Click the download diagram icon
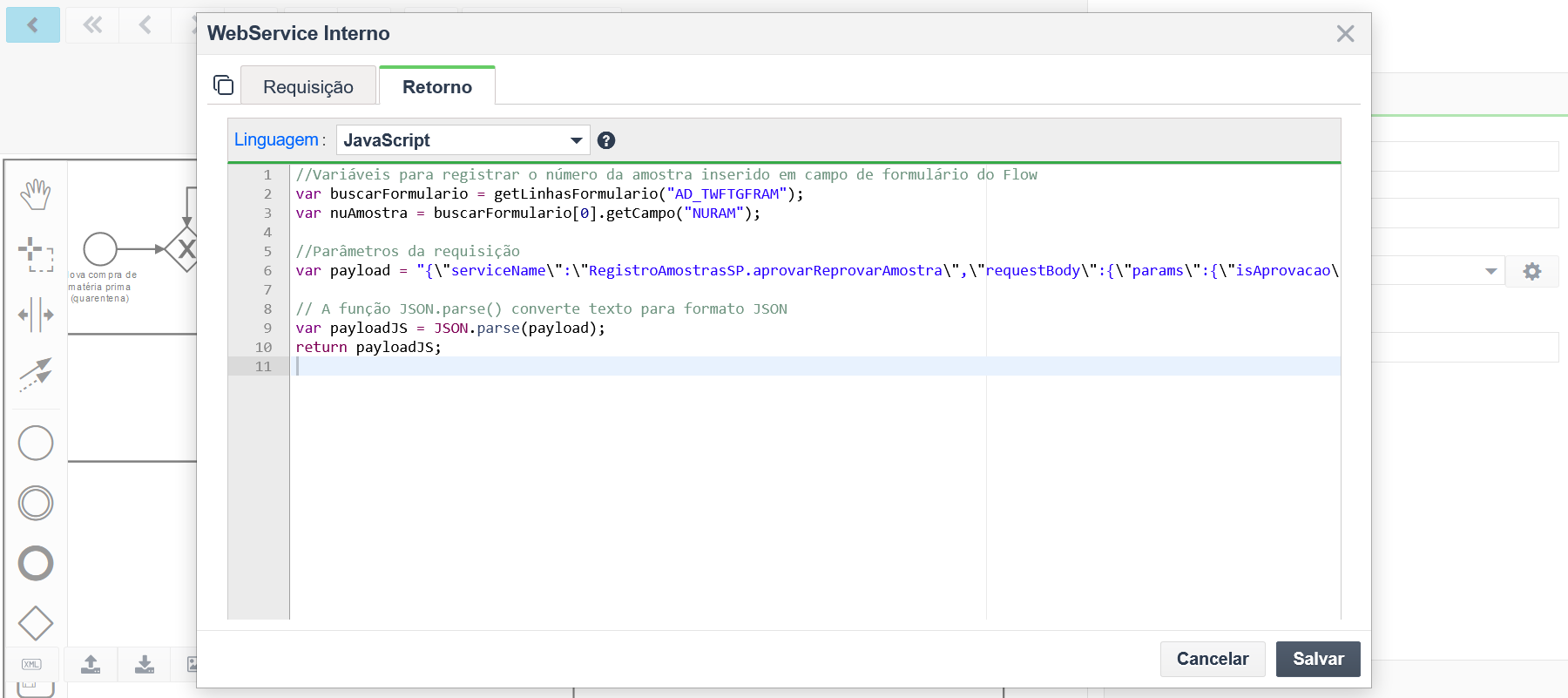The height and width of the screenshot is (698, 1568). click(145, 664)
